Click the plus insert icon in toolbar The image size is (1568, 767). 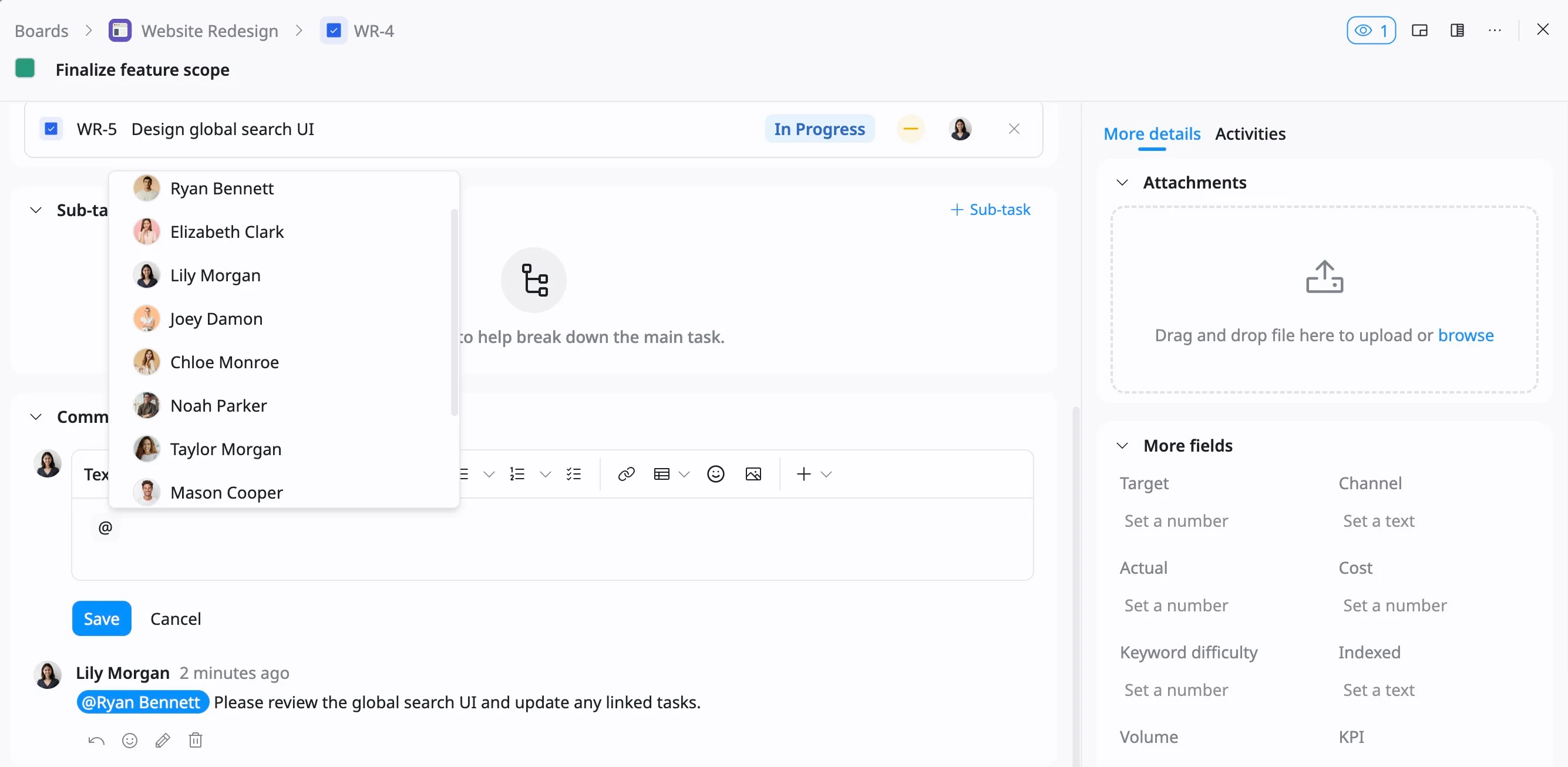click(x=804, y=474)
